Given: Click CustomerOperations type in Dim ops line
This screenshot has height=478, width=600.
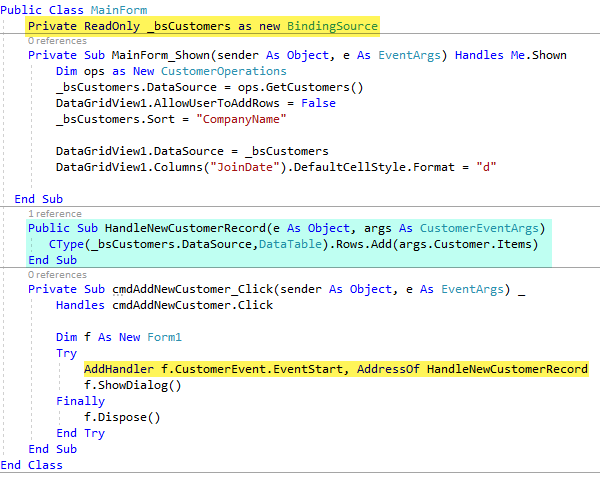Looking at the screenshot, I should (x=223, y=72).
